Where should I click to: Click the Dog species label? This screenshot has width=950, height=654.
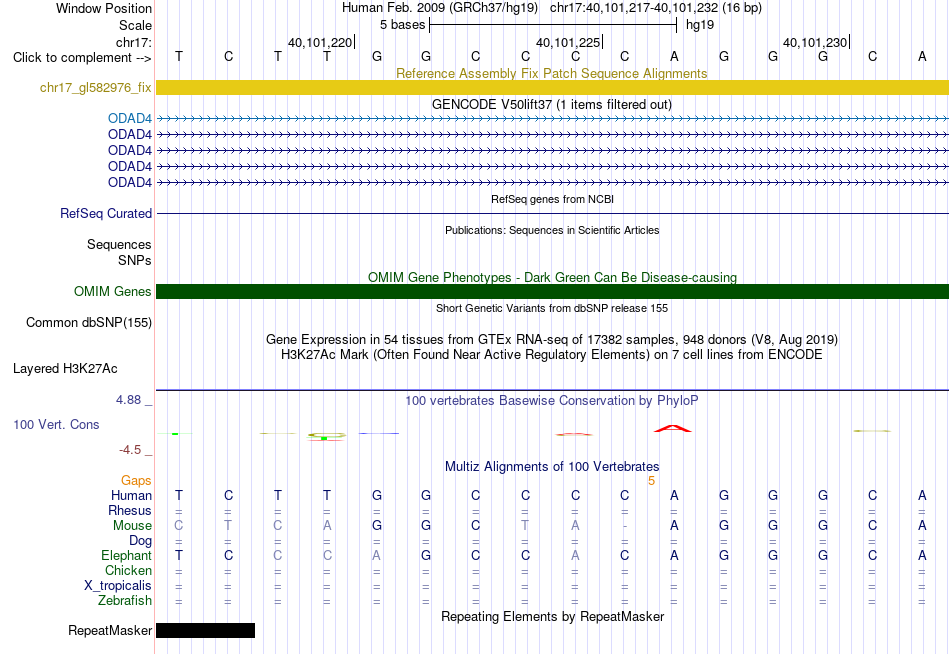pyautogui.click(x=141, y=541)
